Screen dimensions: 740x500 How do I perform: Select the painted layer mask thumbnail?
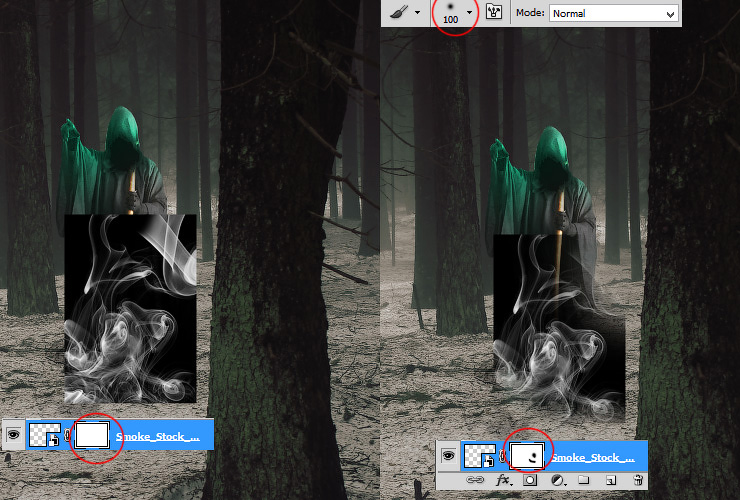click(527, 456)
